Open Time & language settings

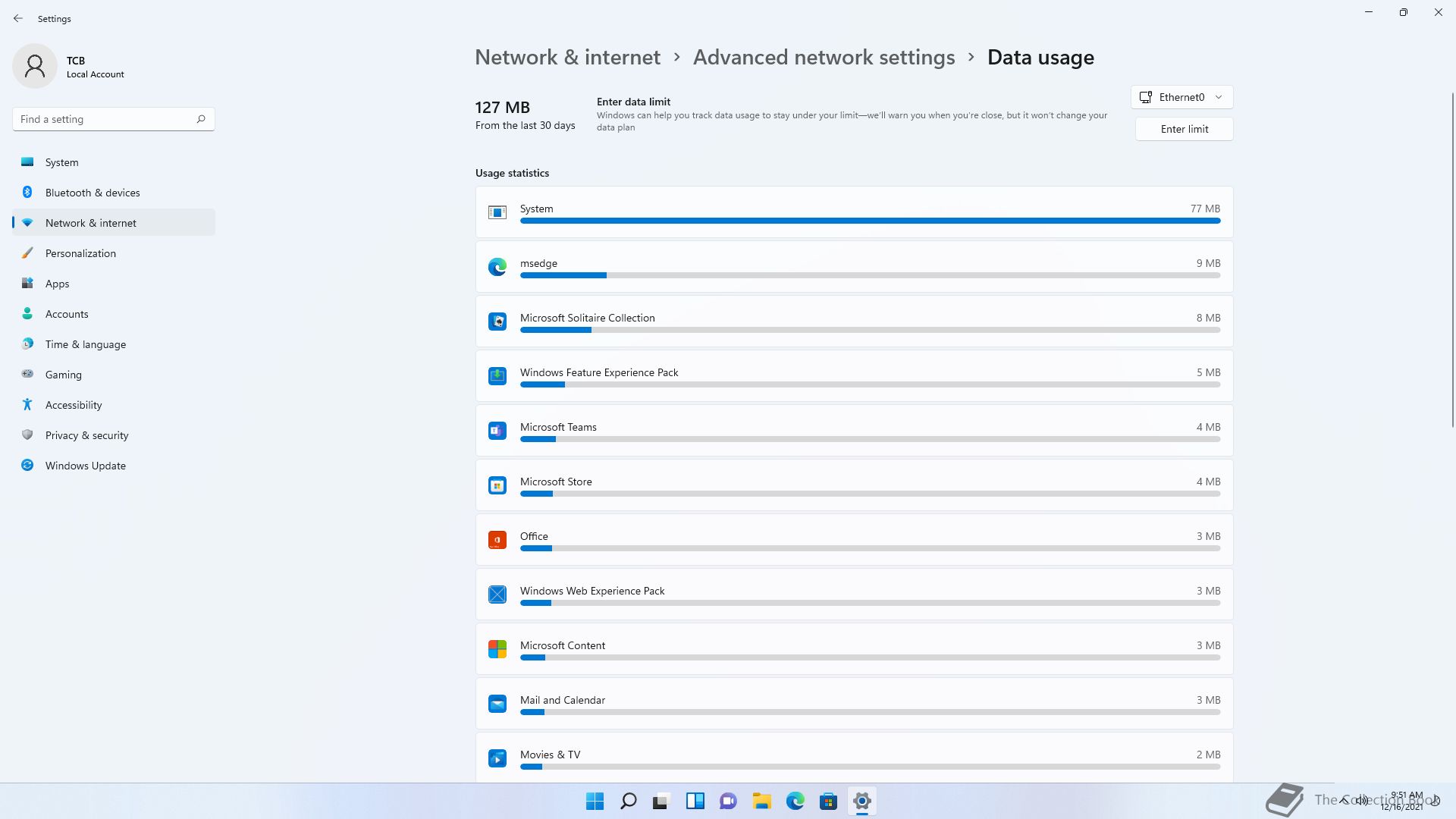[114, 344]
